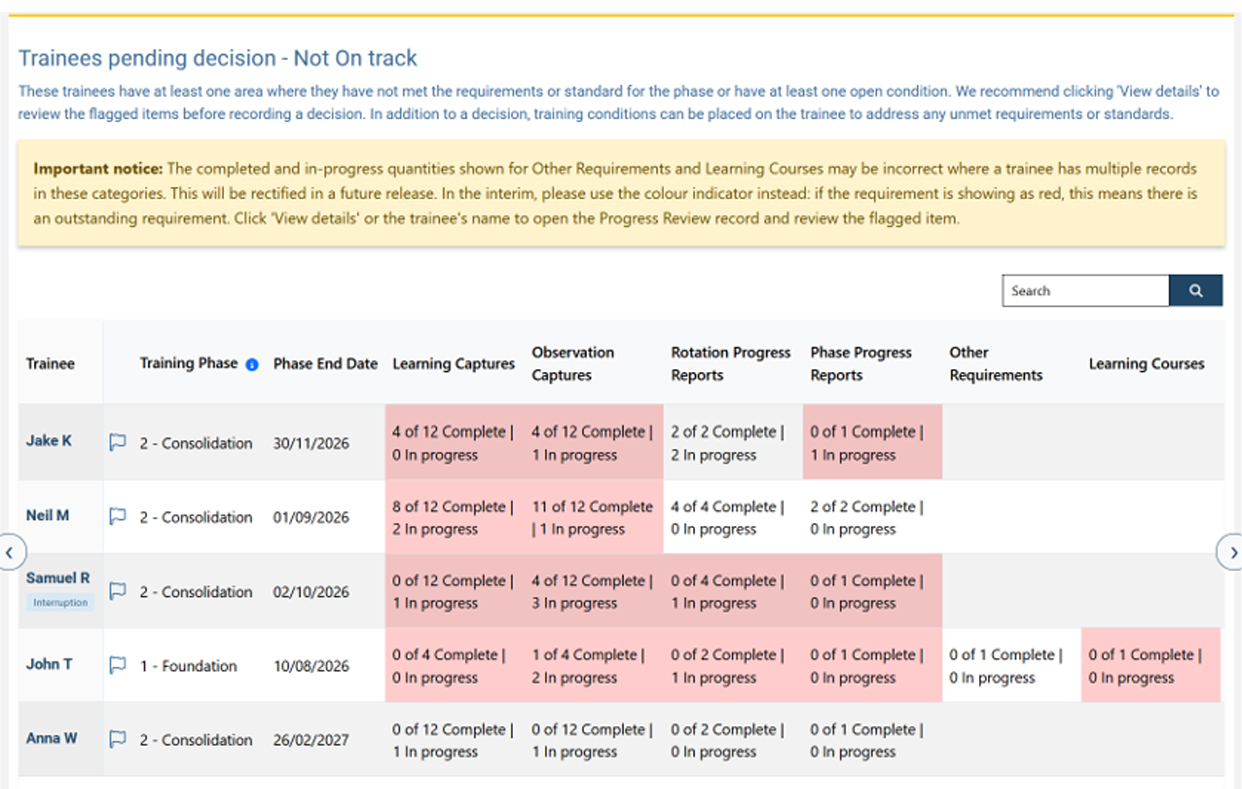Screen dimensions: 1242x789
Task: Click the 'Important notice:' bold text
Action: [x=97, y=169]
